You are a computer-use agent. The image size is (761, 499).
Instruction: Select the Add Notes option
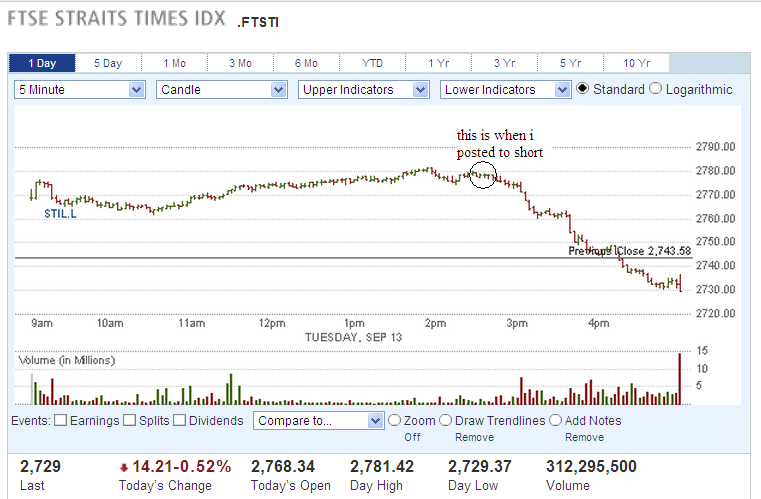pyautogui.click(x=555, y=421)
